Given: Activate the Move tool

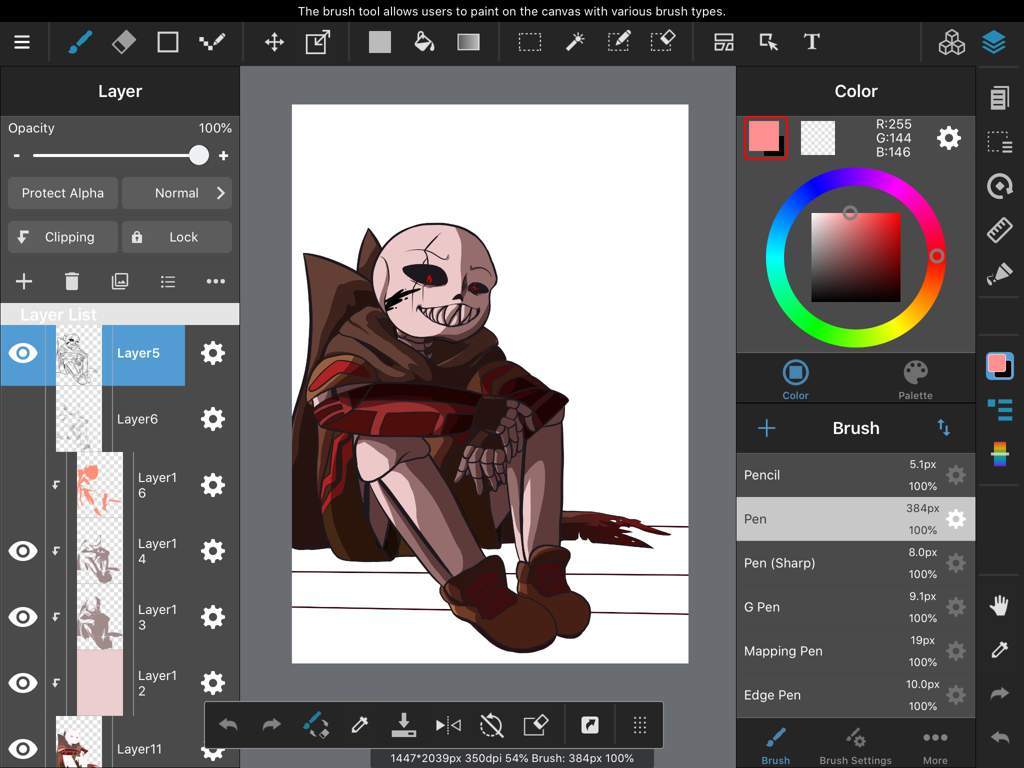Looking at the screenshot, I should click(274, 43).
